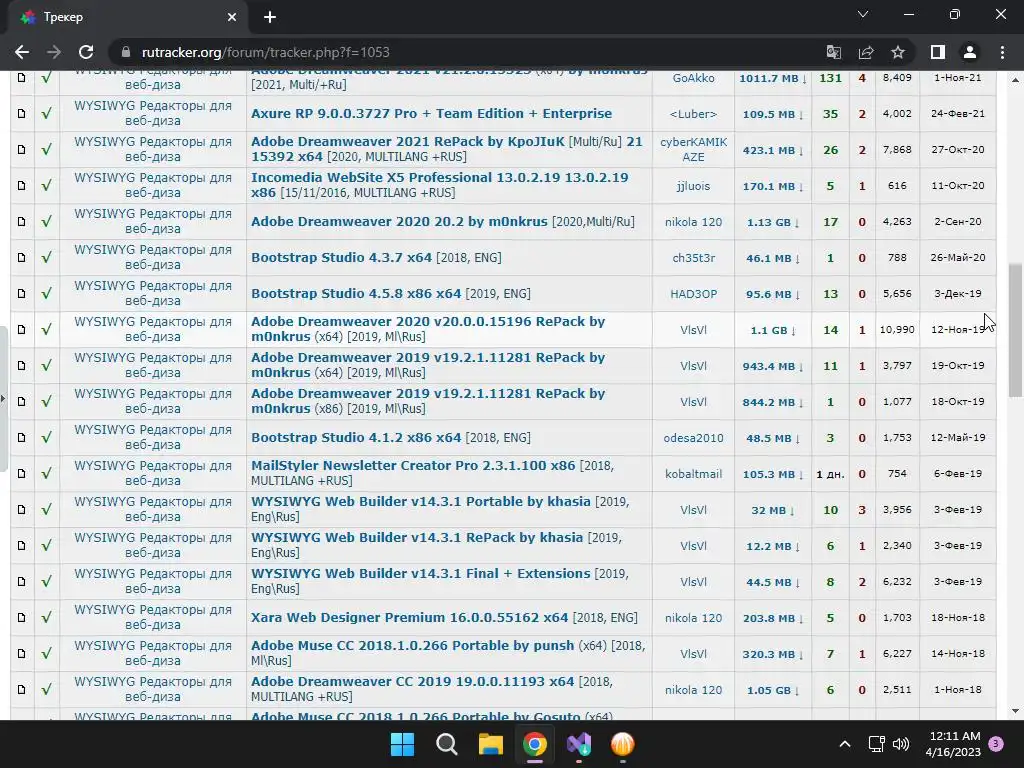Open File Explorer from the taskbar
1024x768 pixels.
click(490, 744)
